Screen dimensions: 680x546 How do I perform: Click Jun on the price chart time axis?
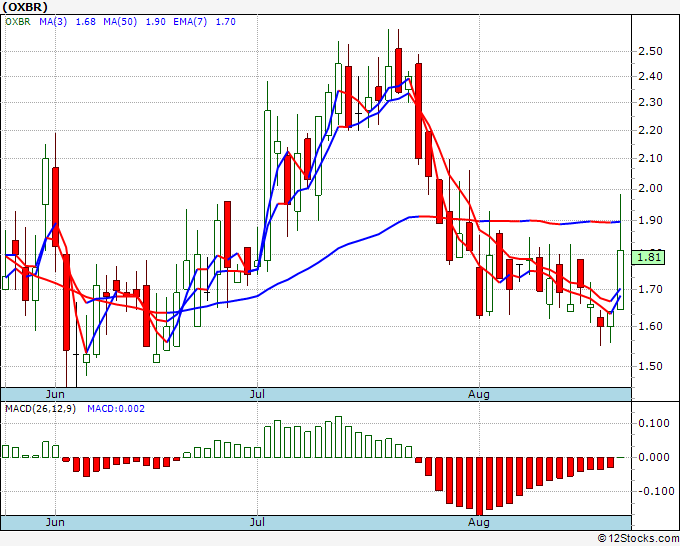(55, 394)
